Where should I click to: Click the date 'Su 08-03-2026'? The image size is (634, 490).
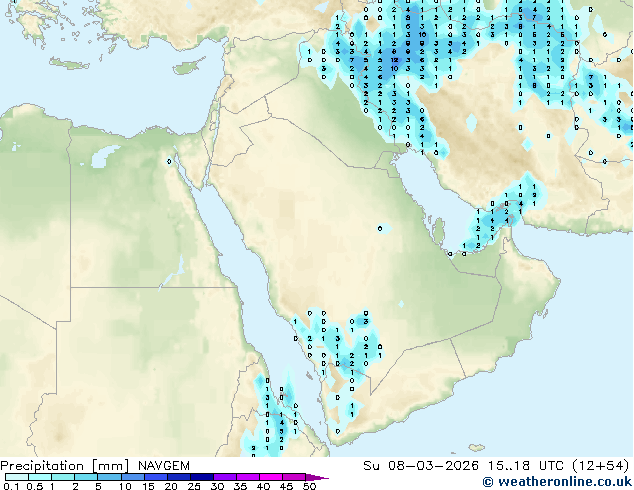click(421, 466)
